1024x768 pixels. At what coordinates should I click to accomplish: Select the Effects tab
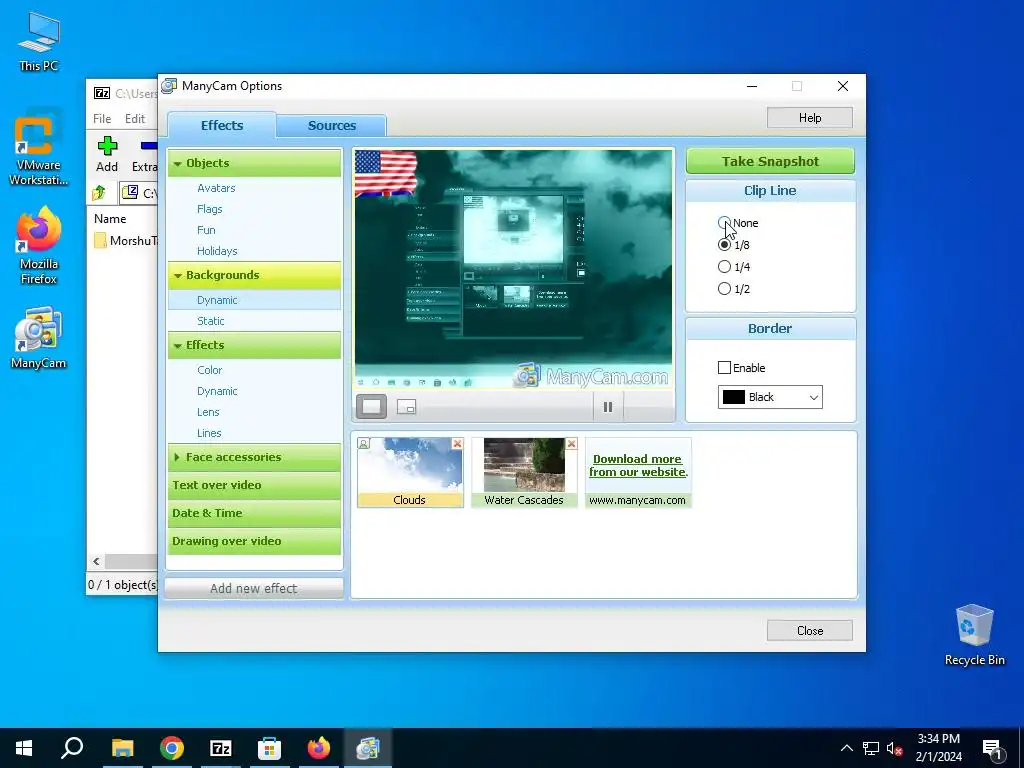pyautogui.click(x=222, y=125)
